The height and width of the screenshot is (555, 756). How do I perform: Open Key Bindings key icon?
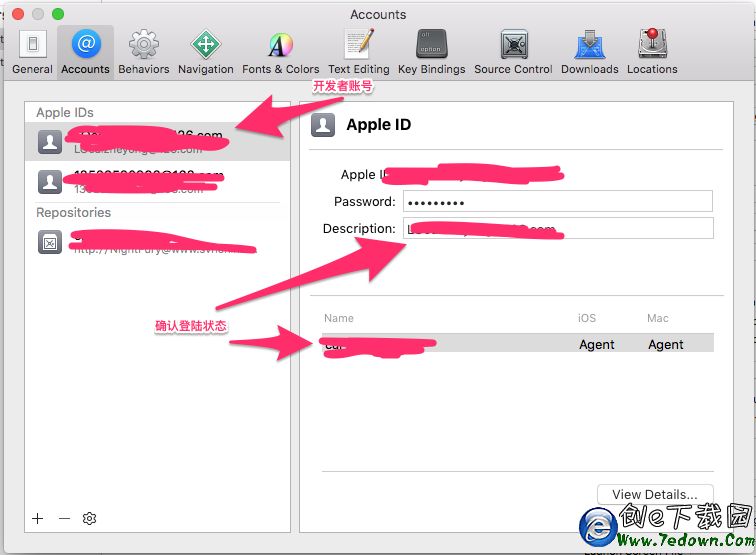click(x=432, y=44)
